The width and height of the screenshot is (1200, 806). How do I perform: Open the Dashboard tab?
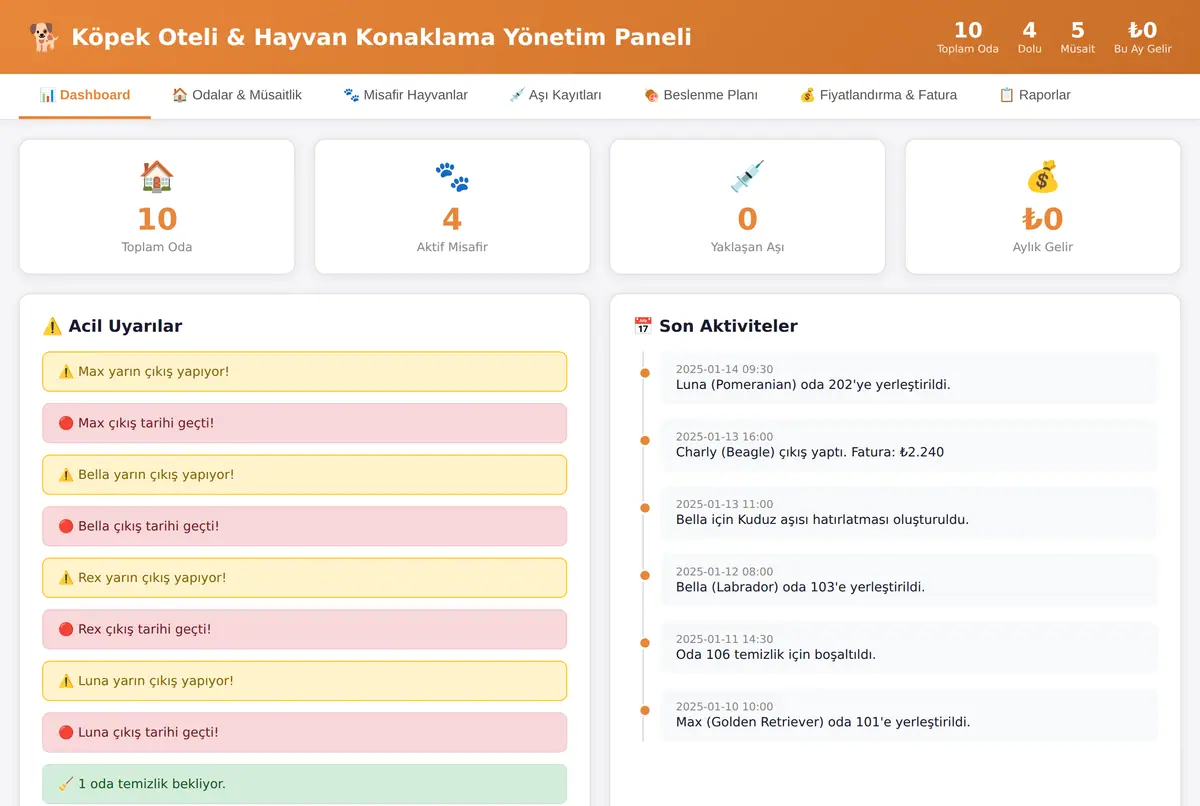pyautogui.click(x=85, y=95)
